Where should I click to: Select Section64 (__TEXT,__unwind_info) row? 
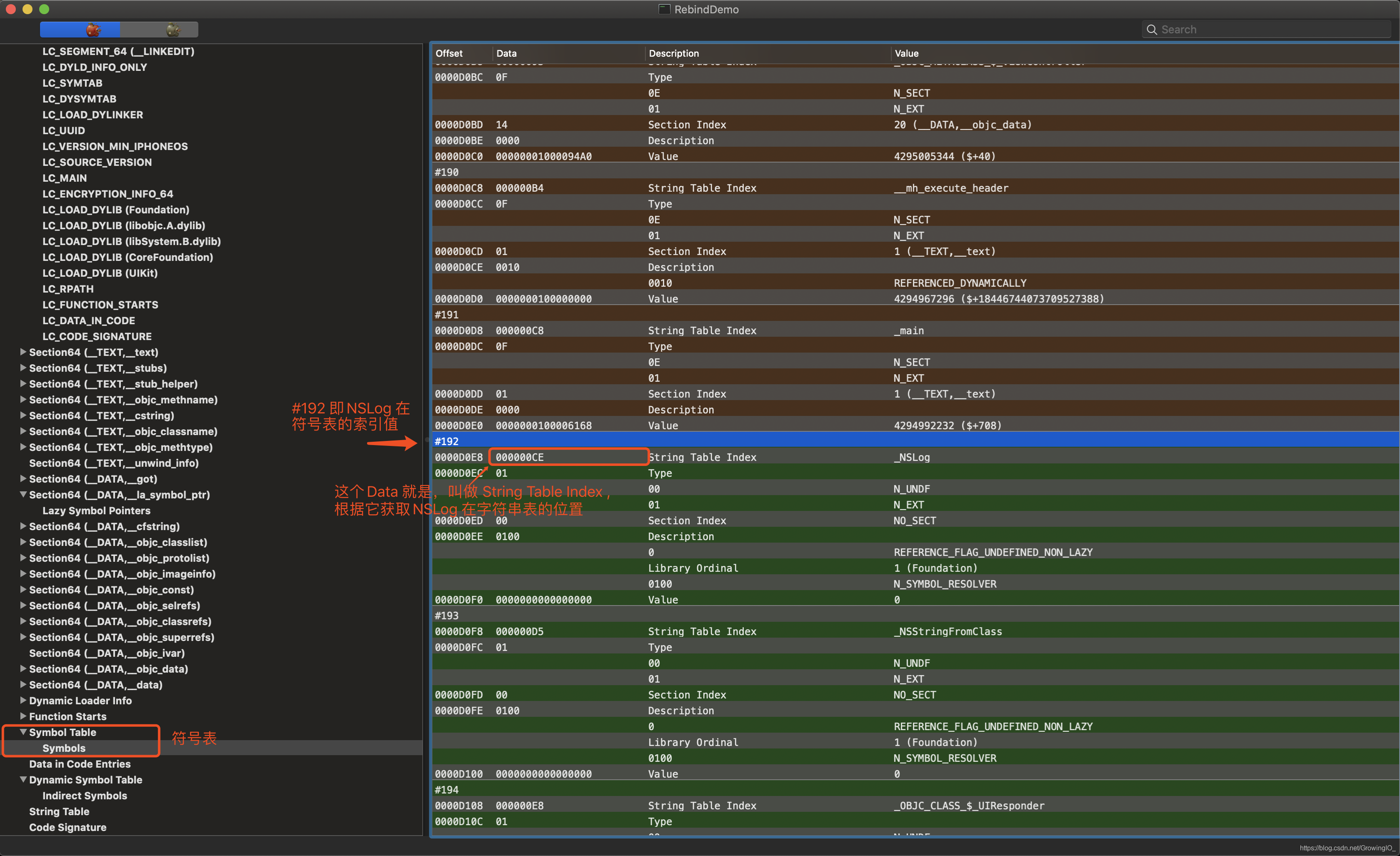pos(114,463)
